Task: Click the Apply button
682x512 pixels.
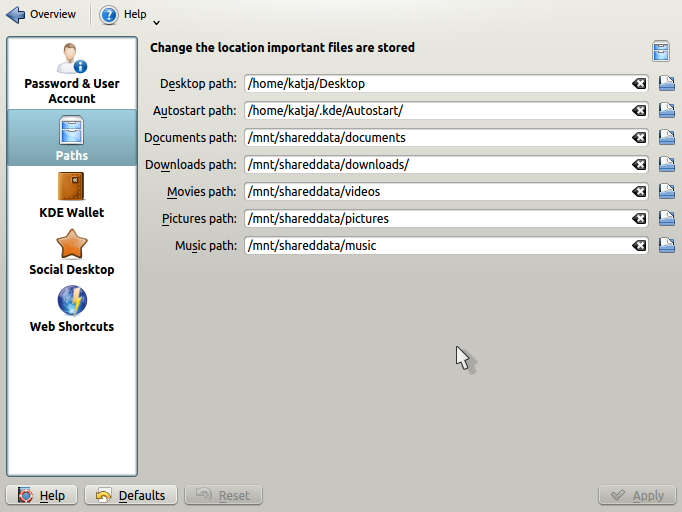Action: (637, 495)
